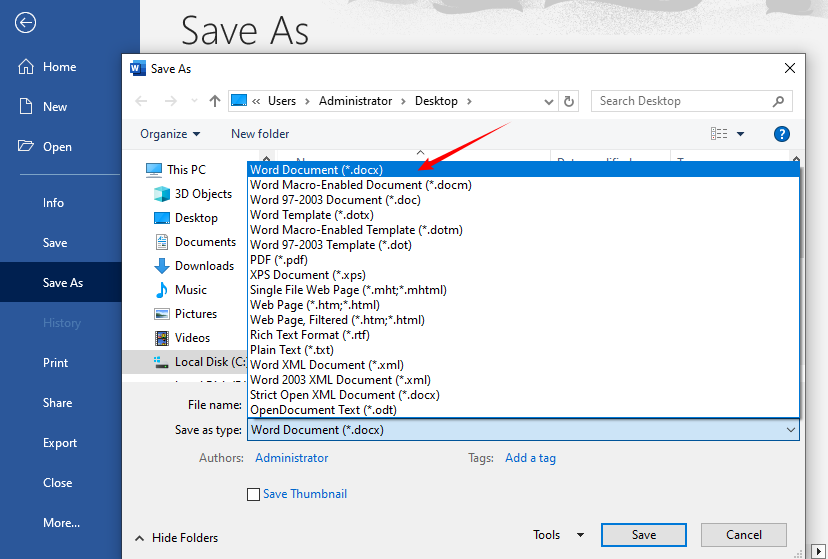Click the Up one level arrow
The height and width of the screenshot is (559, 828).
pyautogui.click(x=214, y=101)
